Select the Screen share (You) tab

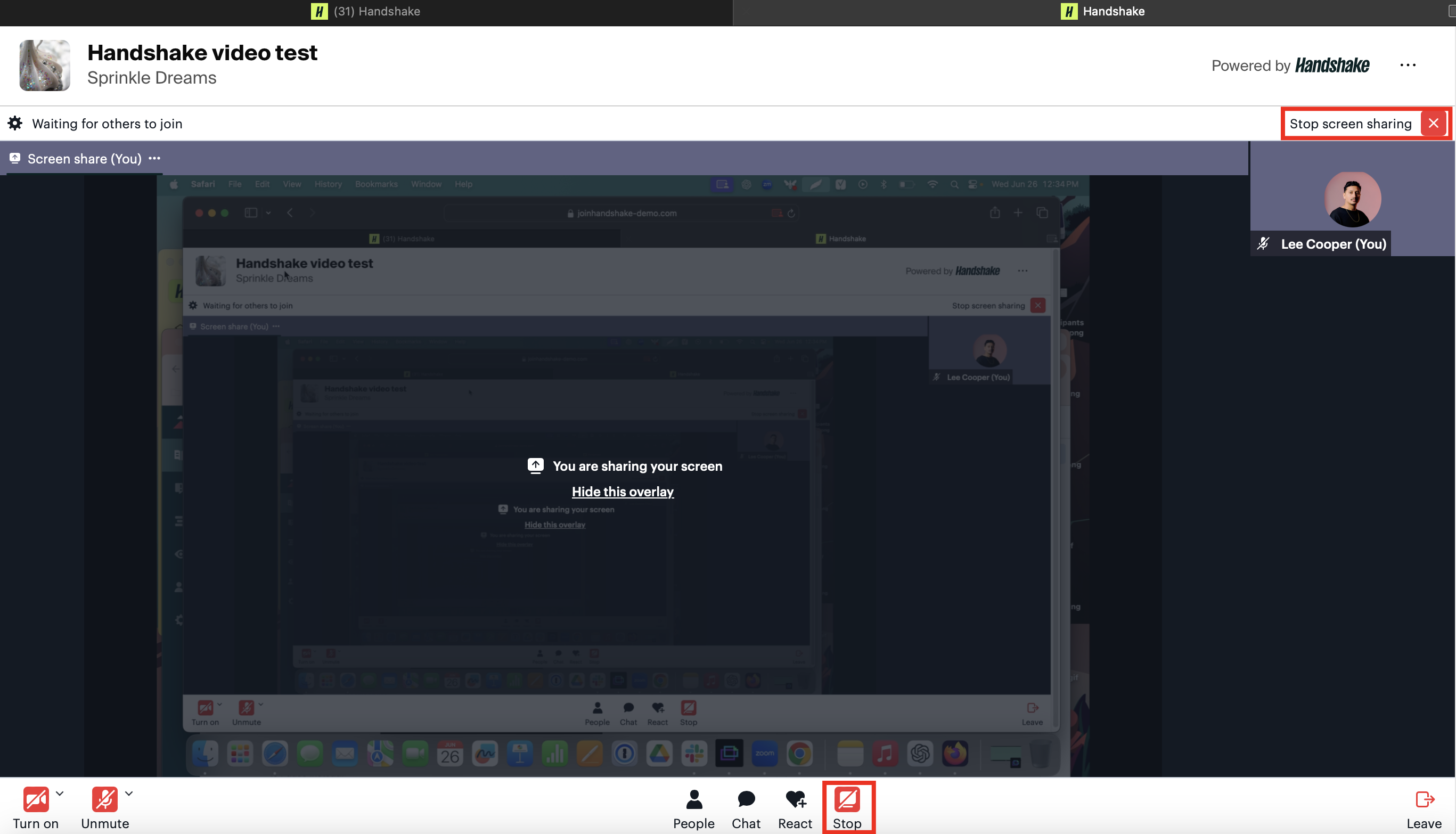tap(84, 159)
